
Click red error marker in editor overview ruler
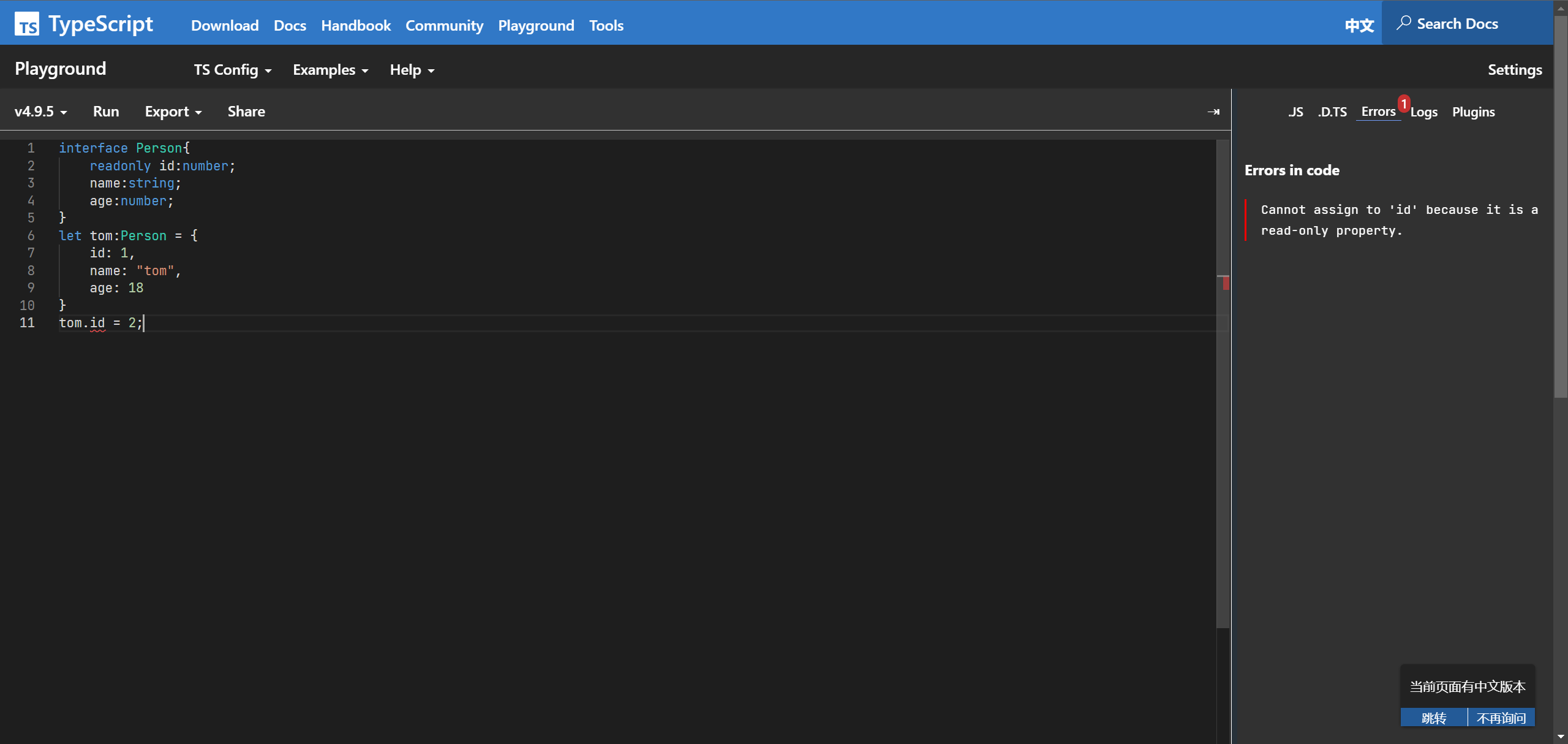[1226, 283]
